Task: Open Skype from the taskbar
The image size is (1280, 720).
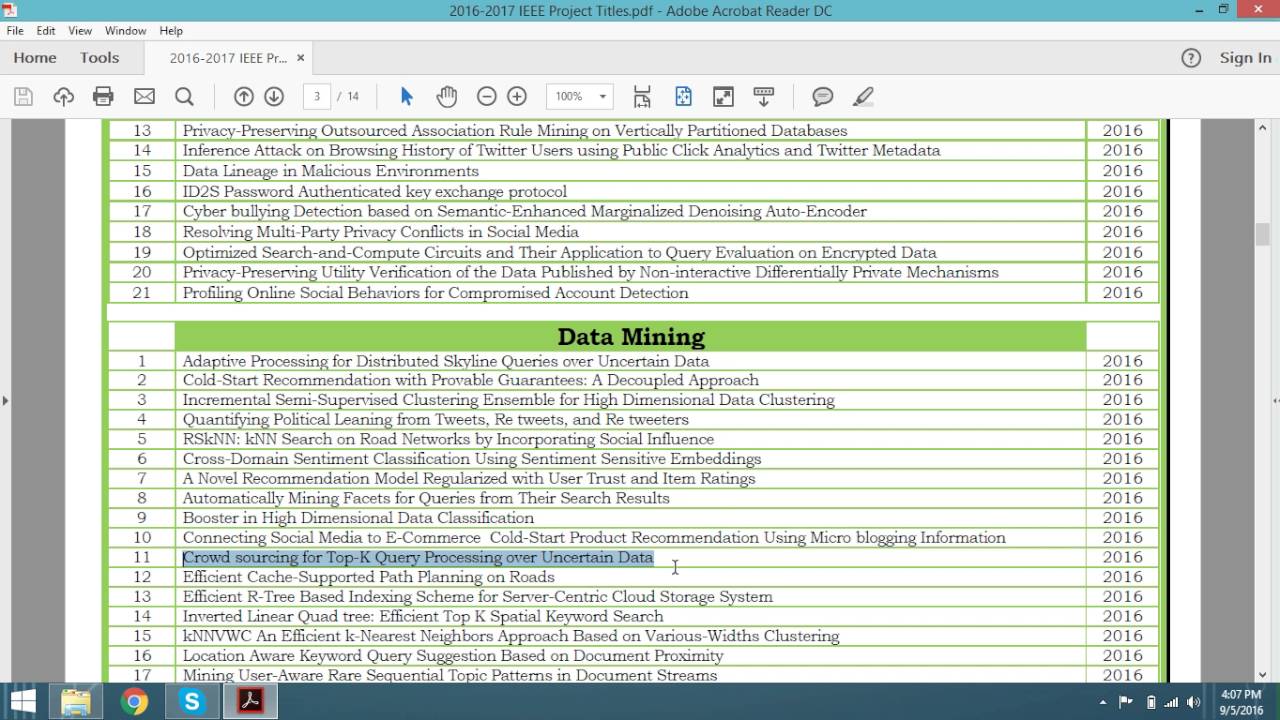Action: (x=191, y=702)
